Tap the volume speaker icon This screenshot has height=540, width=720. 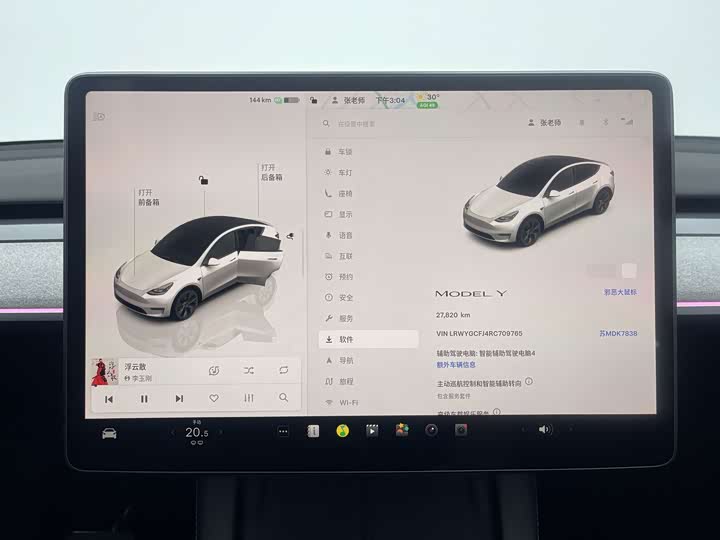pyautogui.click(x=545, y=429)
